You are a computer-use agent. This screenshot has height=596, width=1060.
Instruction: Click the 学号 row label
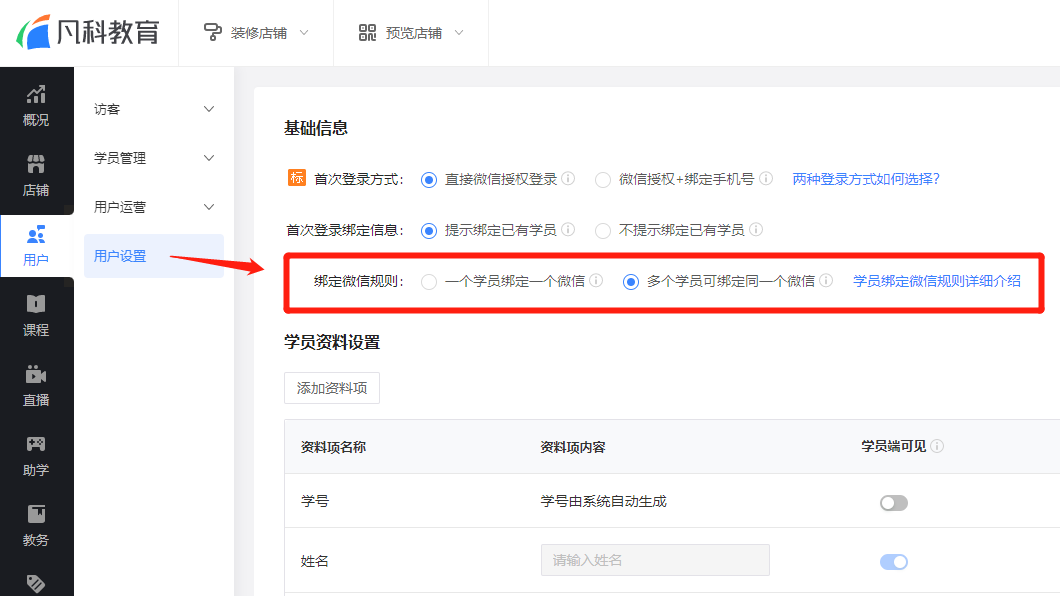(315, 501)
